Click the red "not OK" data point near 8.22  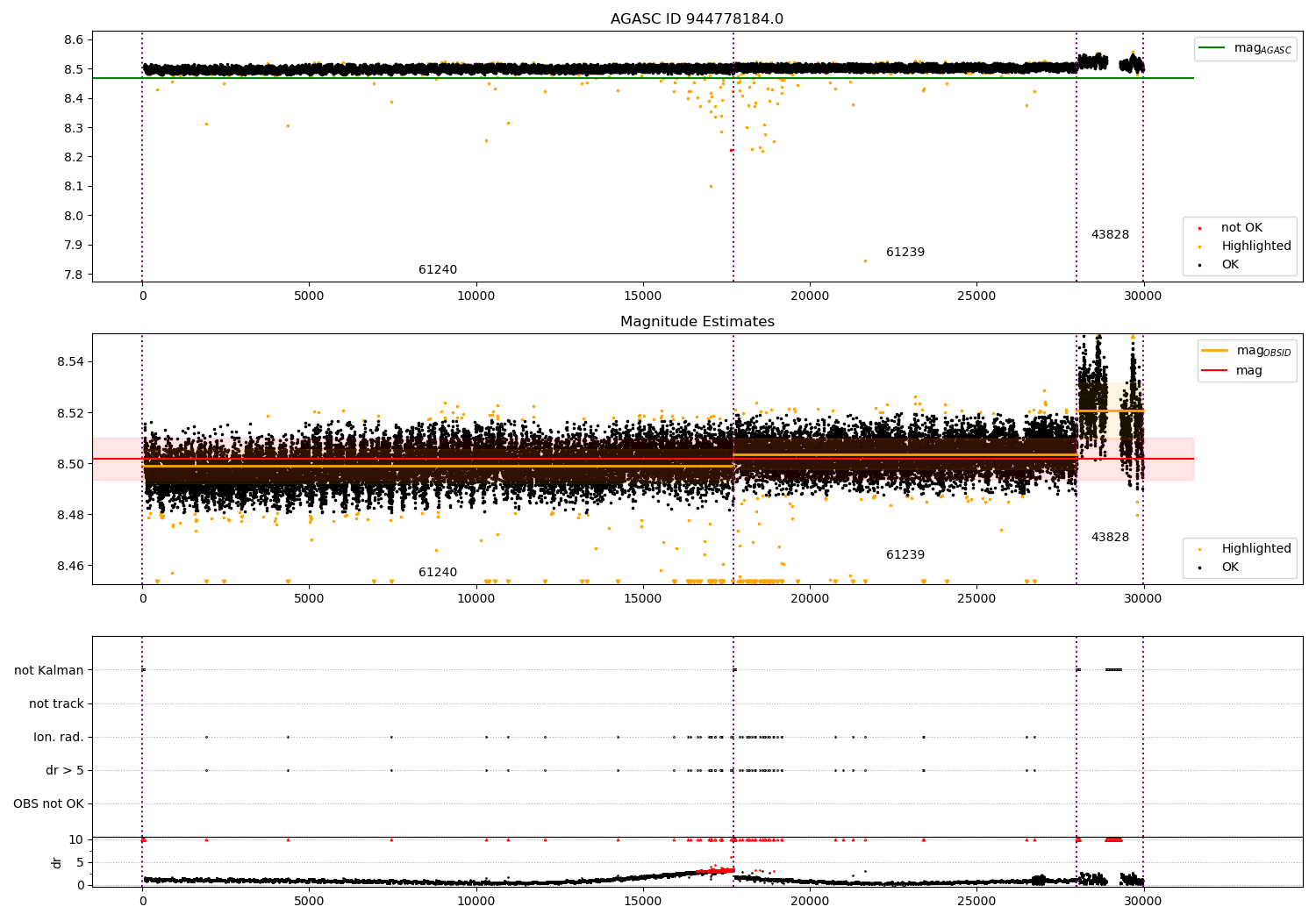coord(731,150)
